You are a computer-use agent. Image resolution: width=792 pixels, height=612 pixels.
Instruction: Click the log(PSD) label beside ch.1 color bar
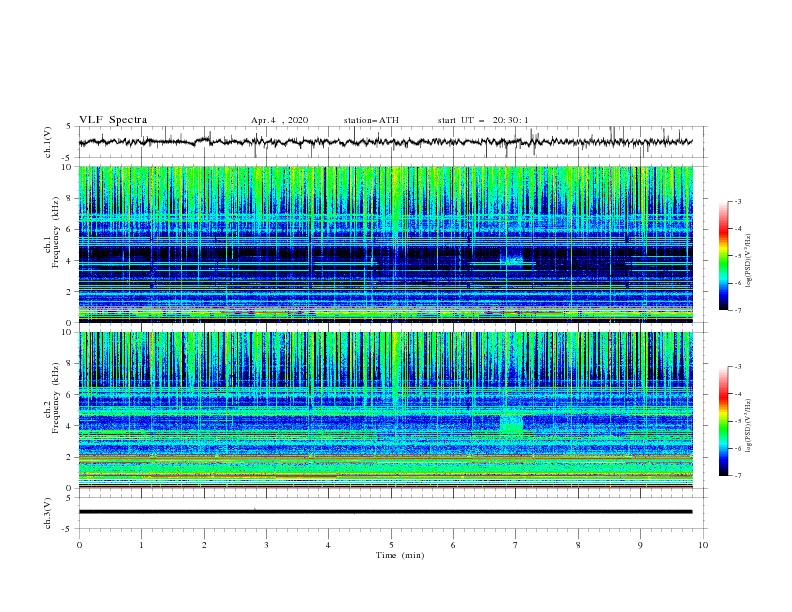tap(749, 260)
